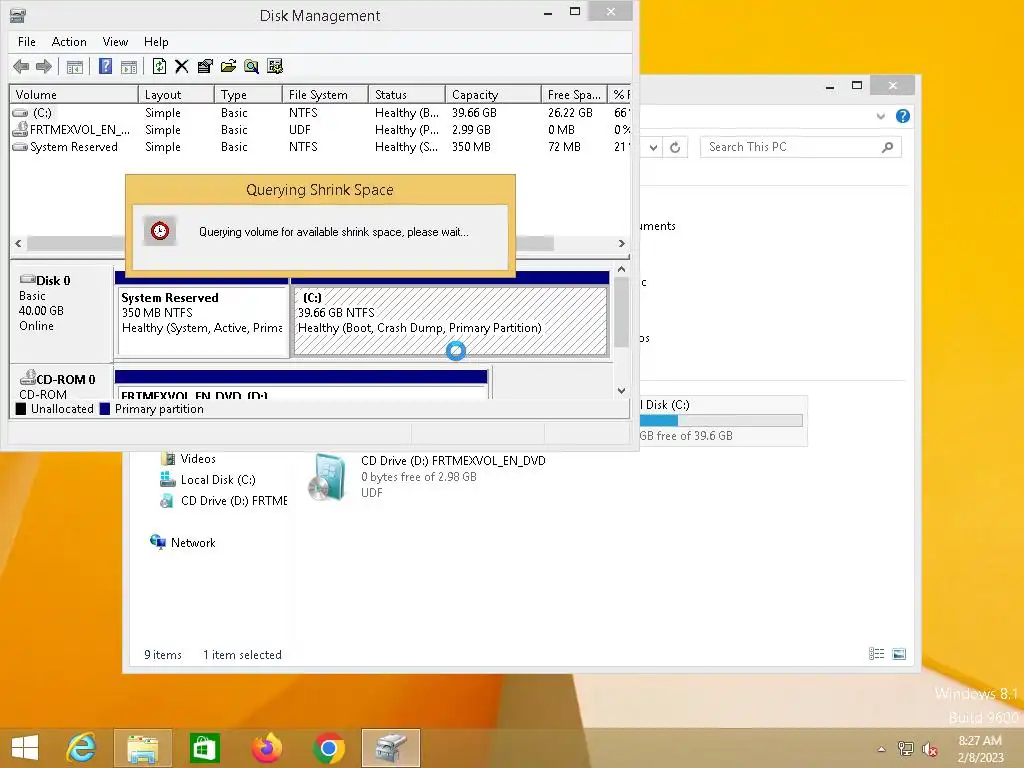Open Help via the blue question mark icon
This screenshot has height=768, width=1024.
coord(105,66)
